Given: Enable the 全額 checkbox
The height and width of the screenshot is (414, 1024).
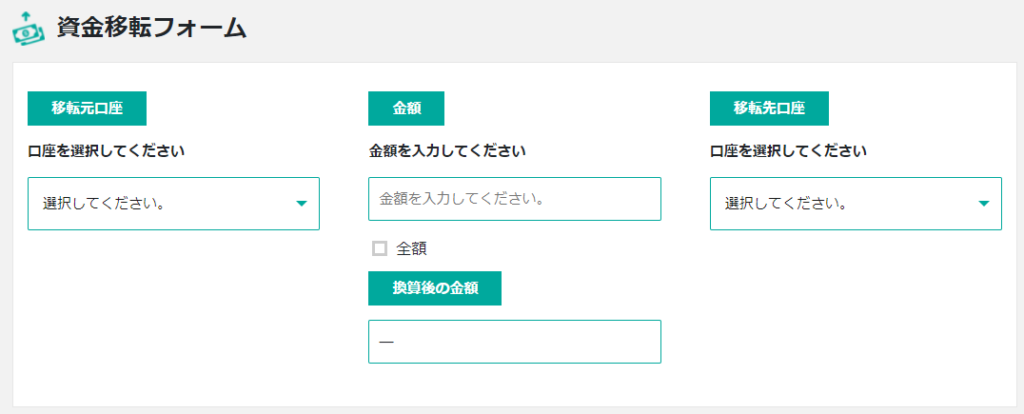Looking at the screenshot, I should 379,248.
